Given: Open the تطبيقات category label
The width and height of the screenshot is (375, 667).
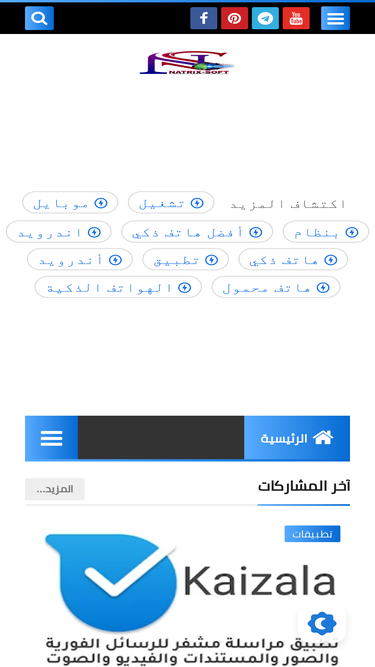Looking at the screenshot, I should pyautogui.click(x=312, y=534).
